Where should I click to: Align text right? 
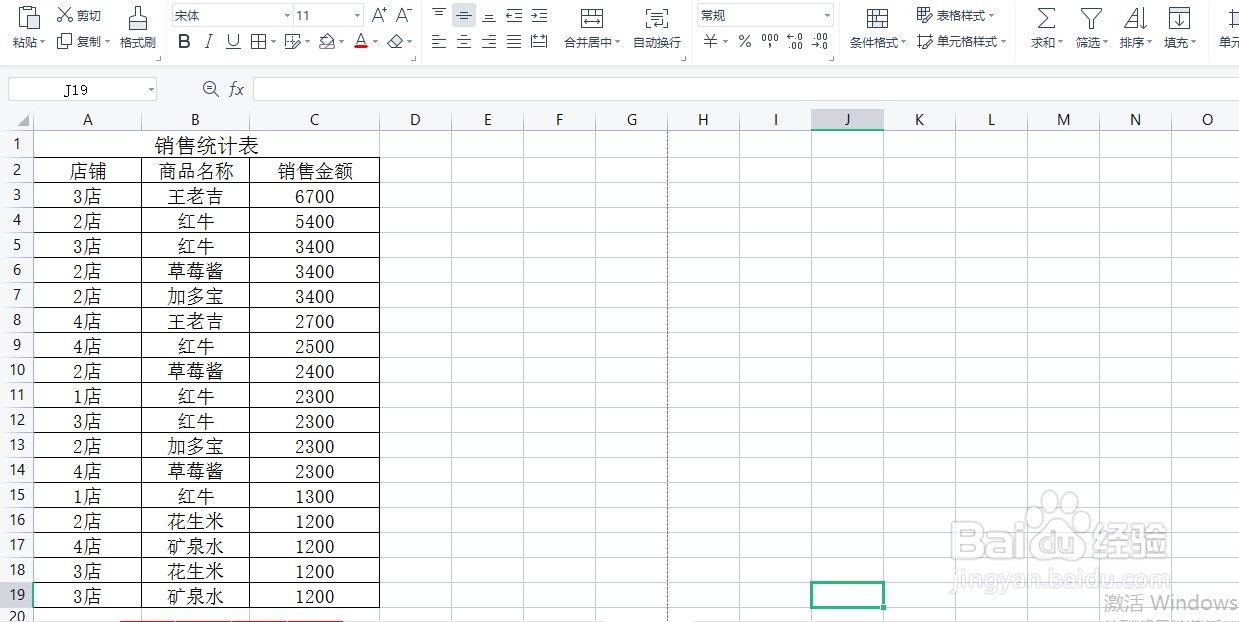pyautogui.click(x=489, y=42)
